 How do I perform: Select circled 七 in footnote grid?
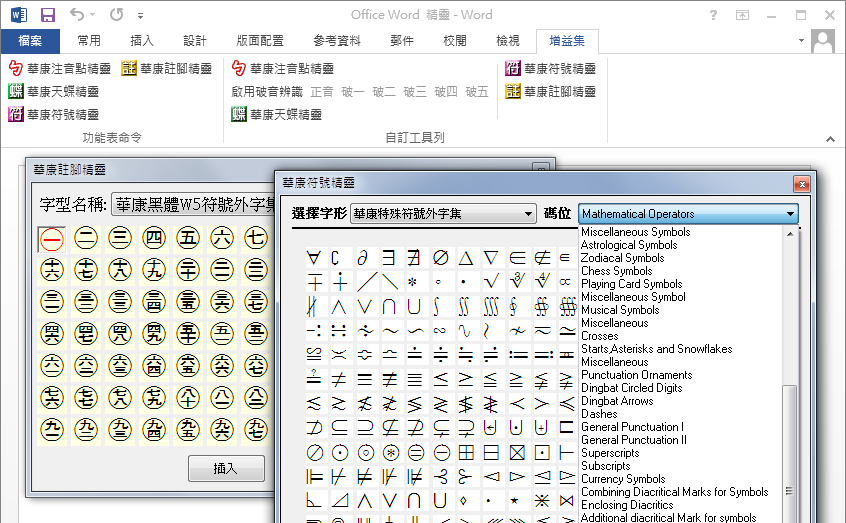tap(256, 238)
